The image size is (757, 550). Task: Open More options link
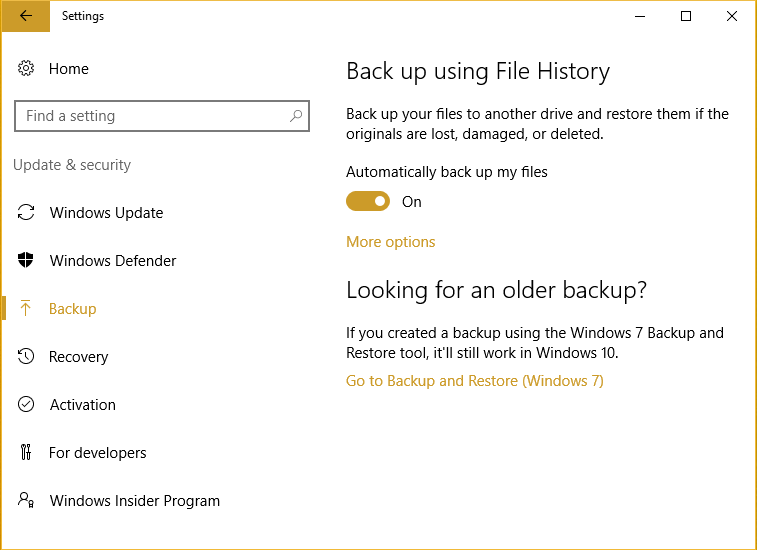pos(391,242)
